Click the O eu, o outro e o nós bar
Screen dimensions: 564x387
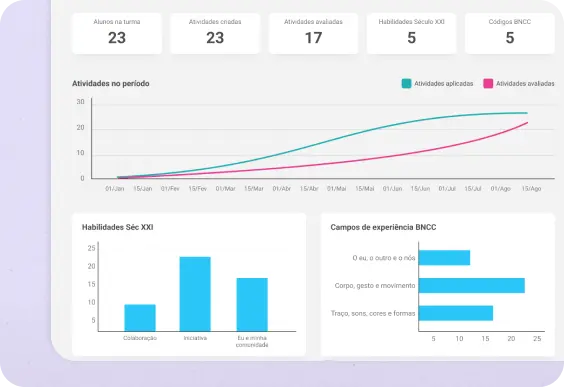[445, 258]
